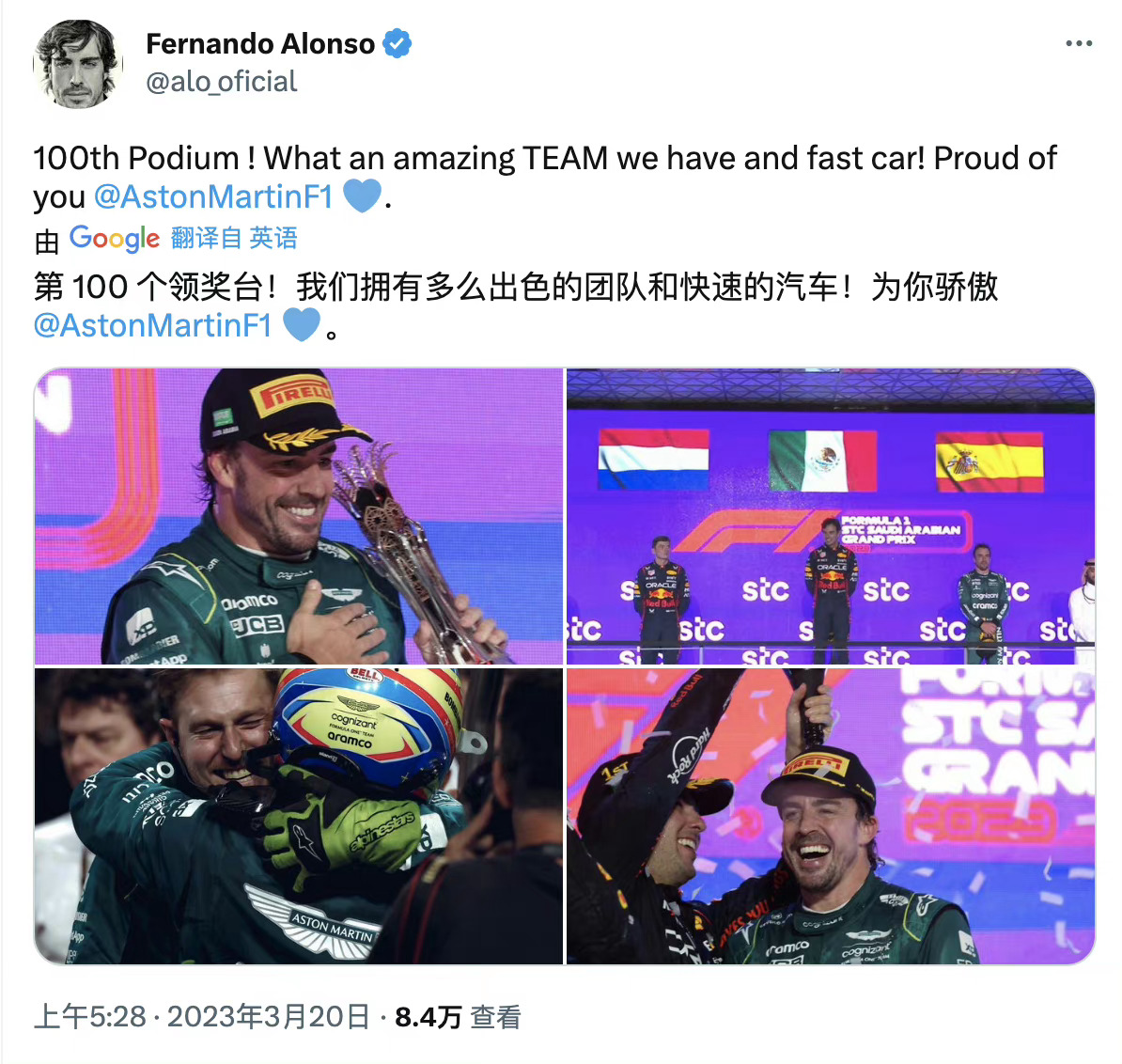
Task: Click the 2023年3月20日 date link
Action: pos(269,1017)
